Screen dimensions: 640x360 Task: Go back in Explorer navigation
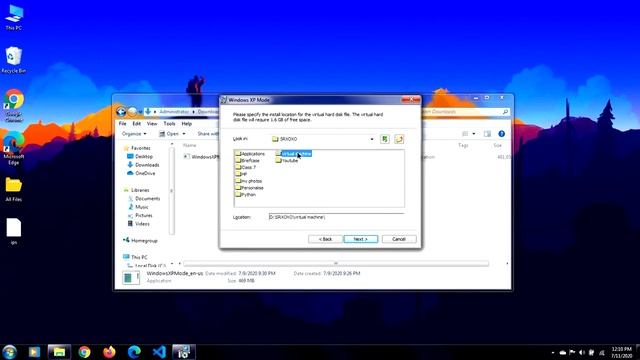(121, 111)
